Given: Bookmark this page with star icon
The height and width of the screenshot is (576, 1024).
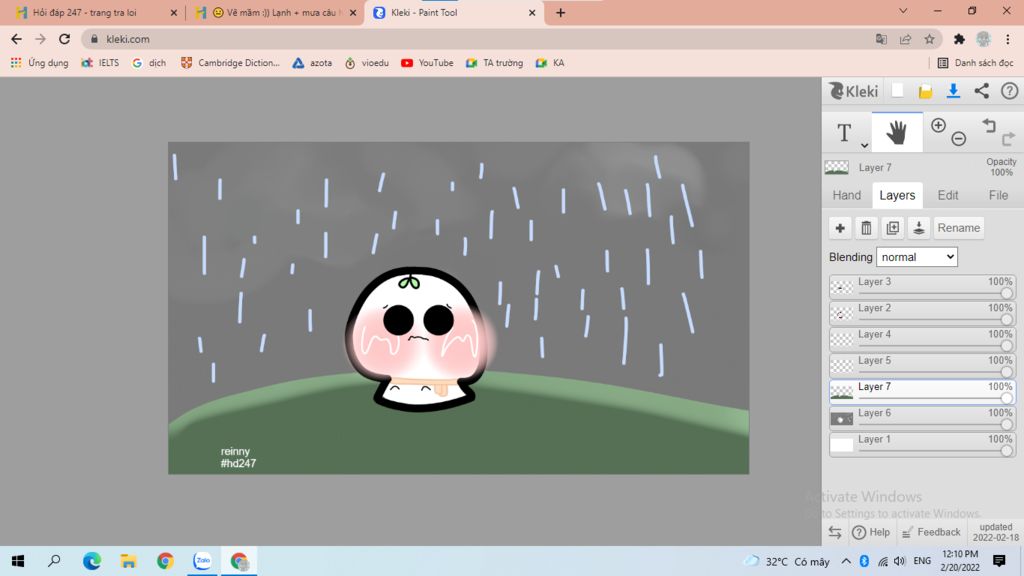Looking at the screenshot, I should pos(929,39).
